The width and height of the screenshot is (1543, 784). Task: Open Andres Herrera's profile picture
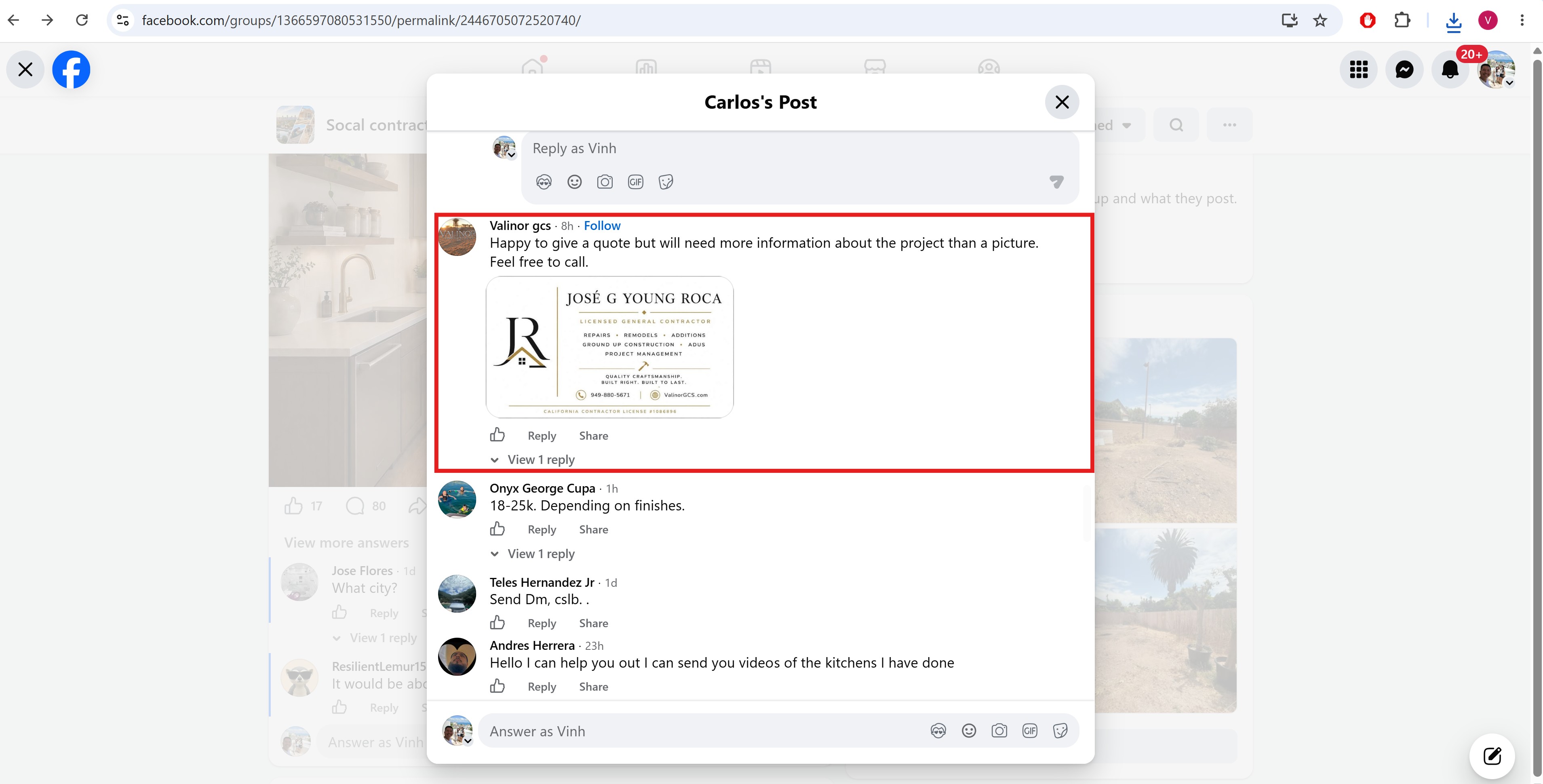click(457, 657)
